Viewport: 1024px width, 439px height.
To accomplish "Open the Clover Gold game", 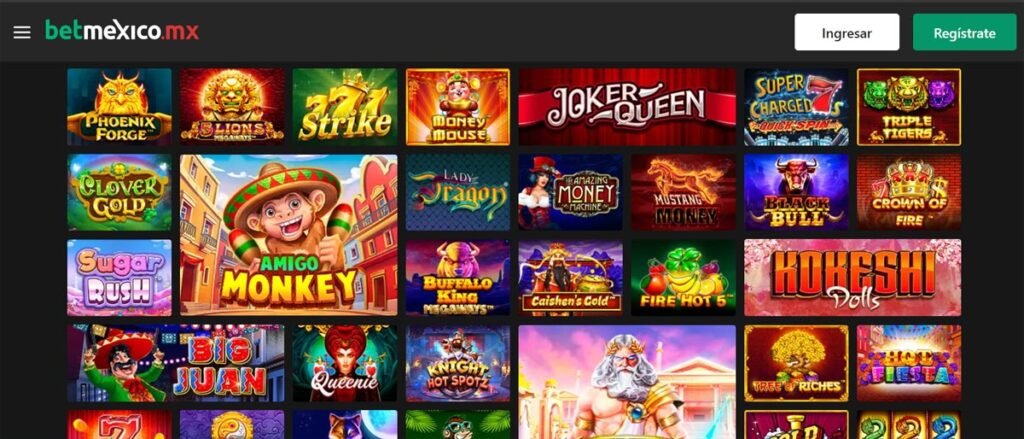I will click(120, 192).
